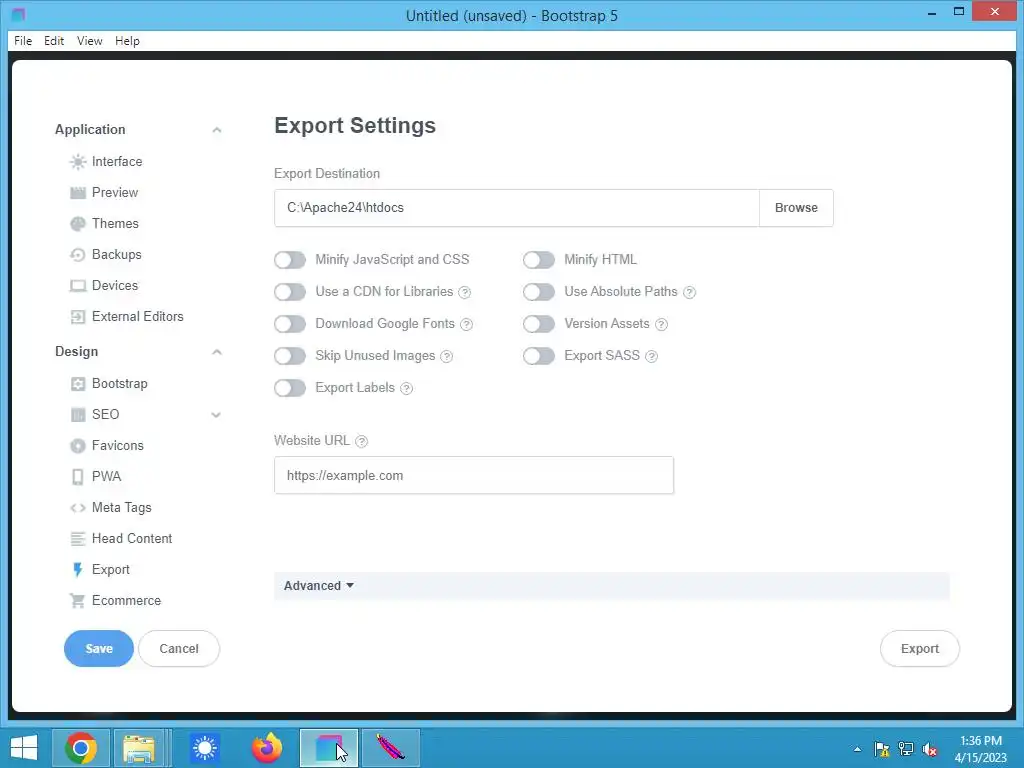Click the PWA phone icon
This screenshot has width=1024, height=768.
(x=78, y=477)
